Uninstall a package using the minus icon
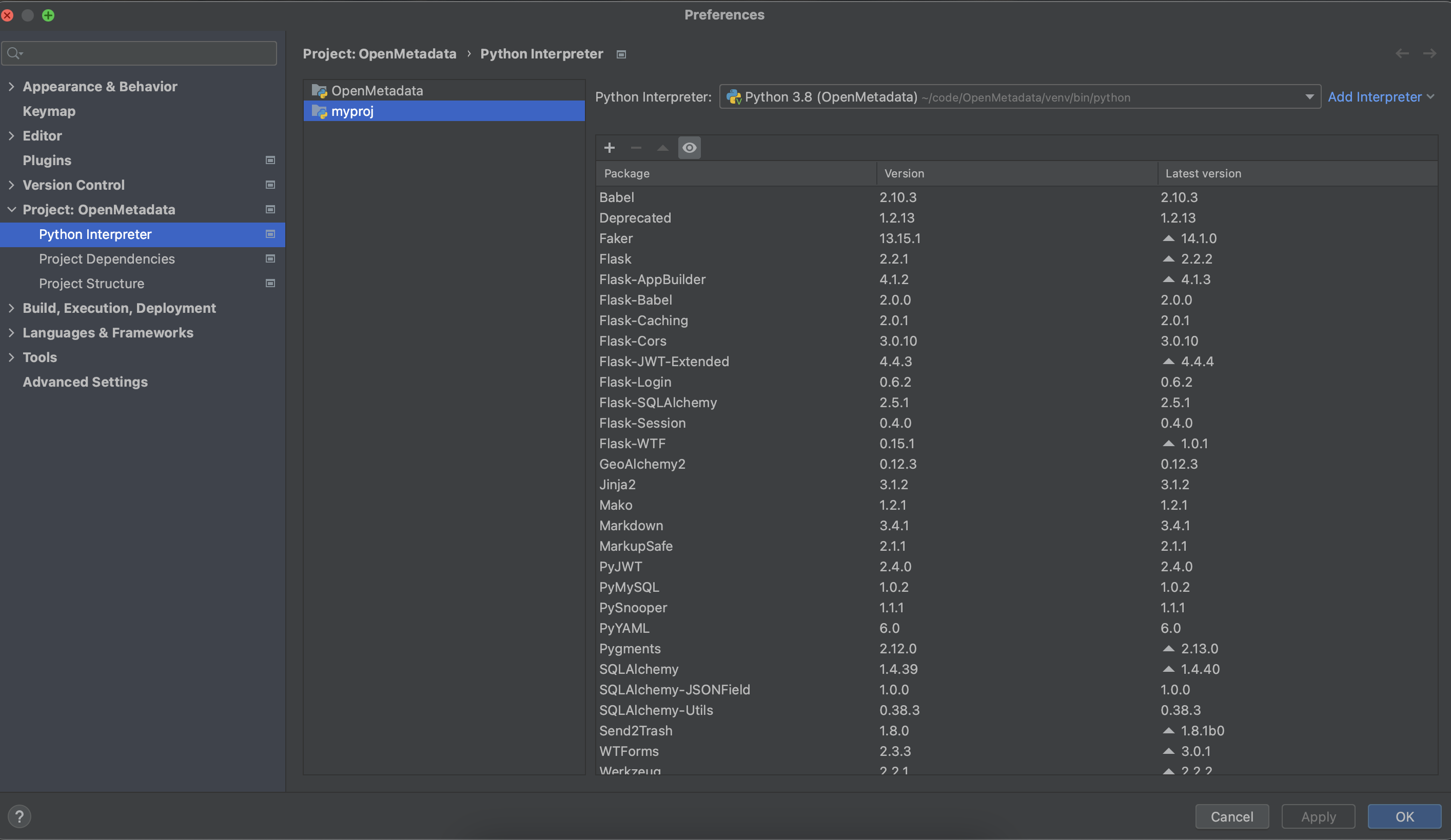 coord(636,148)
